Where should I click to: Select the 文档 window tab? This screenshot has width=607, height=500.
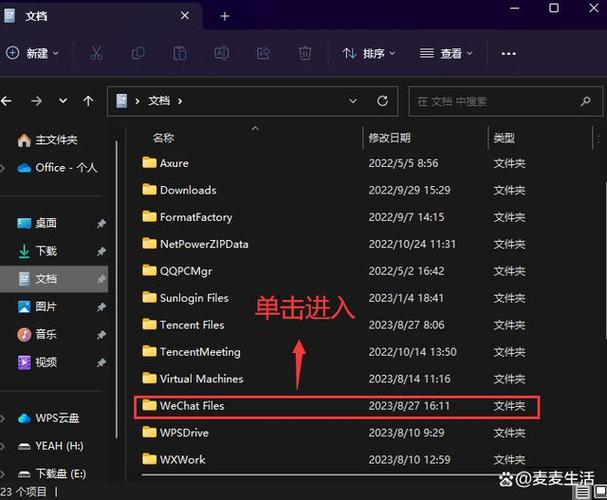point(101,15)
